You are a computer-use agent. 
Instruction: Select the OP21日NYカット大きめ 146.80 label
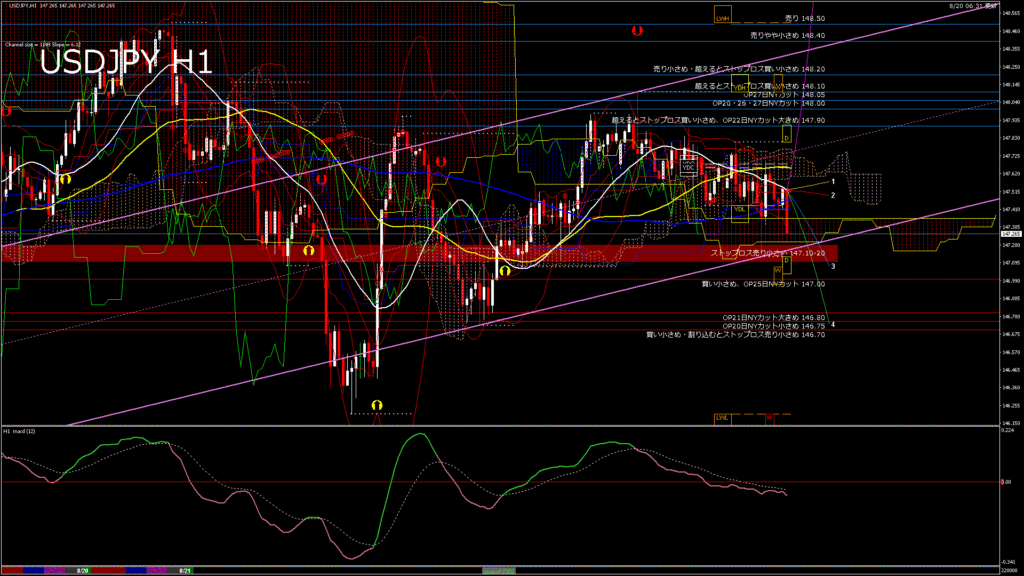(x=773, y=317)
